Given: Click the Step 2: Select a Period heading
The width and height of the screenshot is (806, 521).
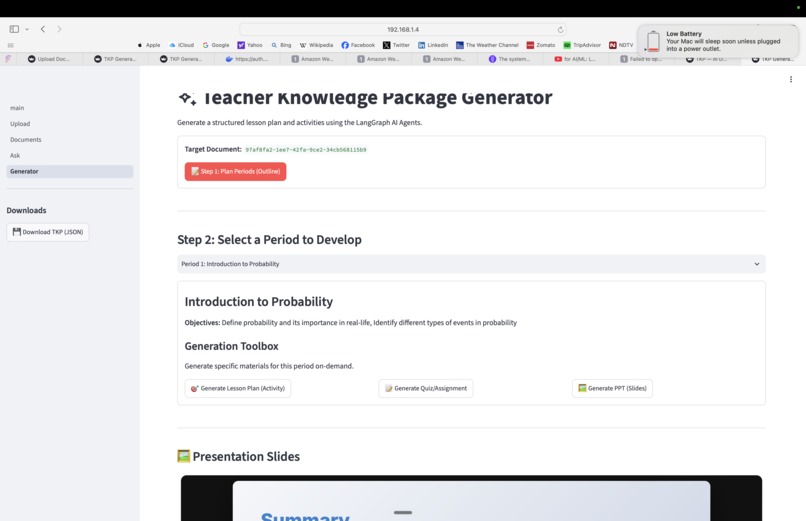Looking at the screenshot, I should [x=269, y=239].
